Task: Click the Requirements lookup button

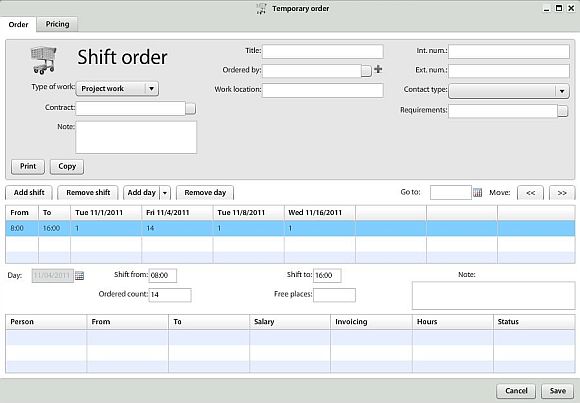Action: point(563,111)
